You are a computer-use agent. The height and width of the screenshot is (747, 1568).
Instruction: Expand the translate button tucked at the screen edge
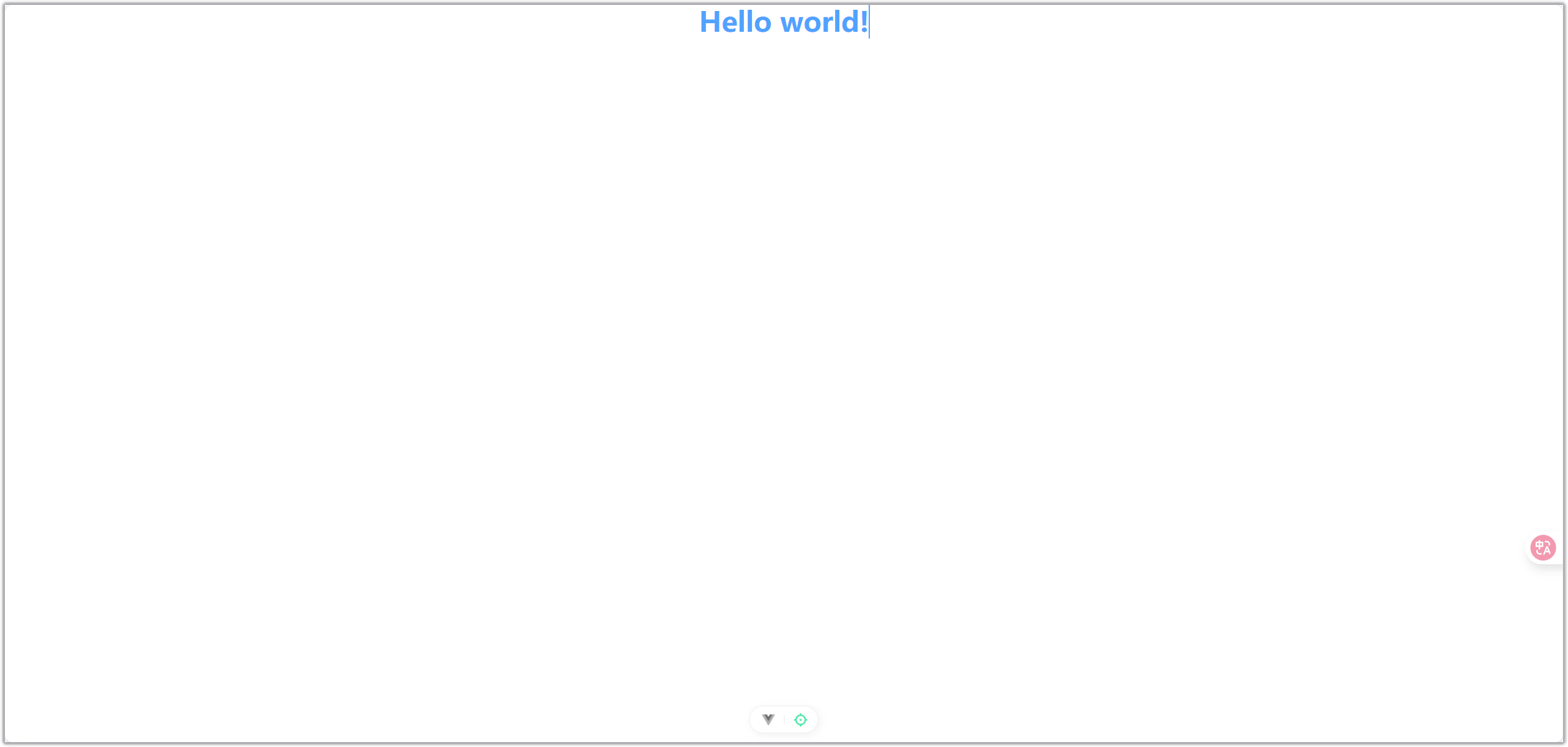click(1543, 547)
